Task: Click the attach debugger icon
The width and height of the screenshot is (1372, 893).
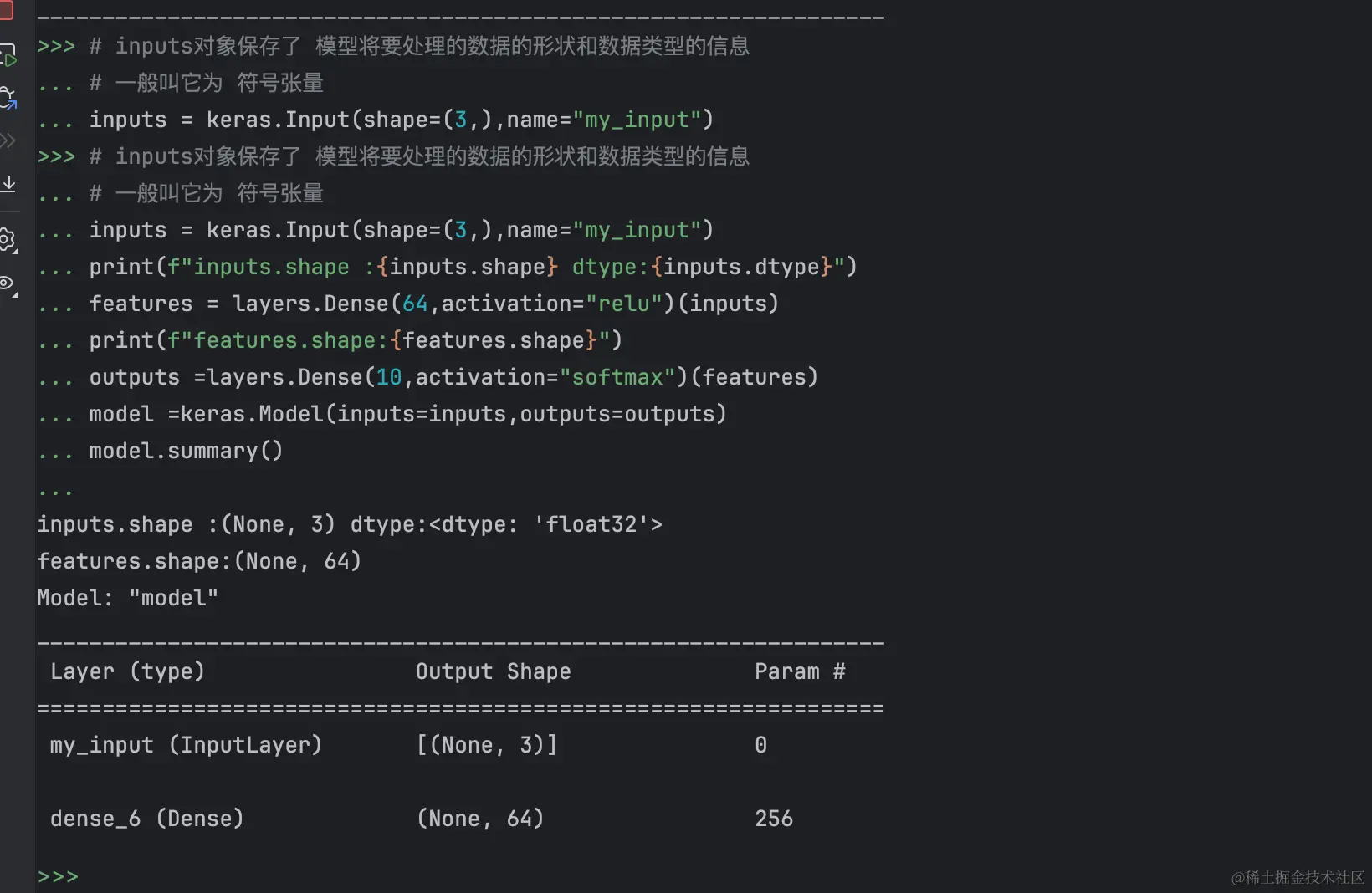Action: click(x=8, y=99)
